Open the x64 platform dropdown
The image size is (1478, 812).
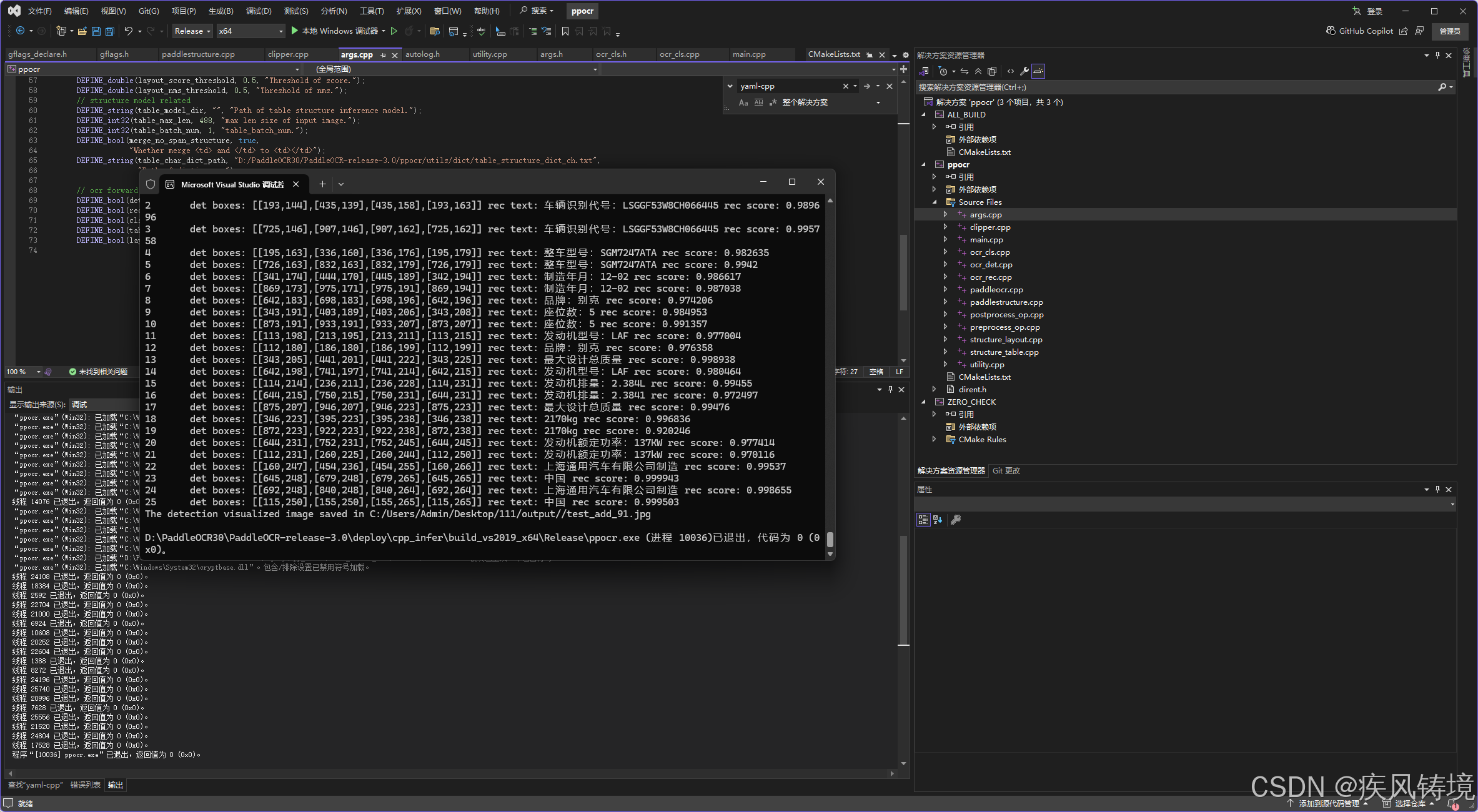click(x=250, y=31)
